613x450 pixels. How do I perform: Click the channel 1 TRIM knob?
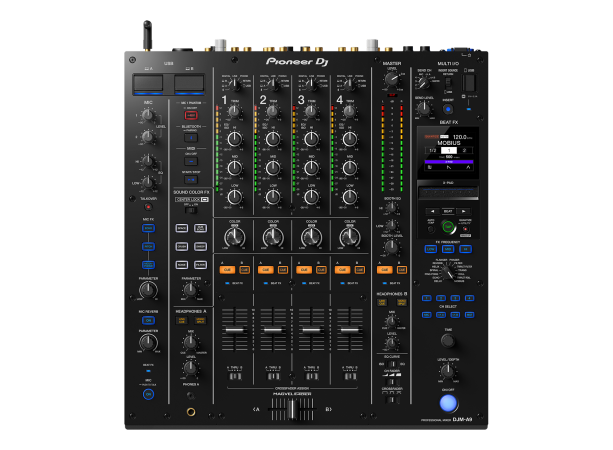tap(234, 112)
